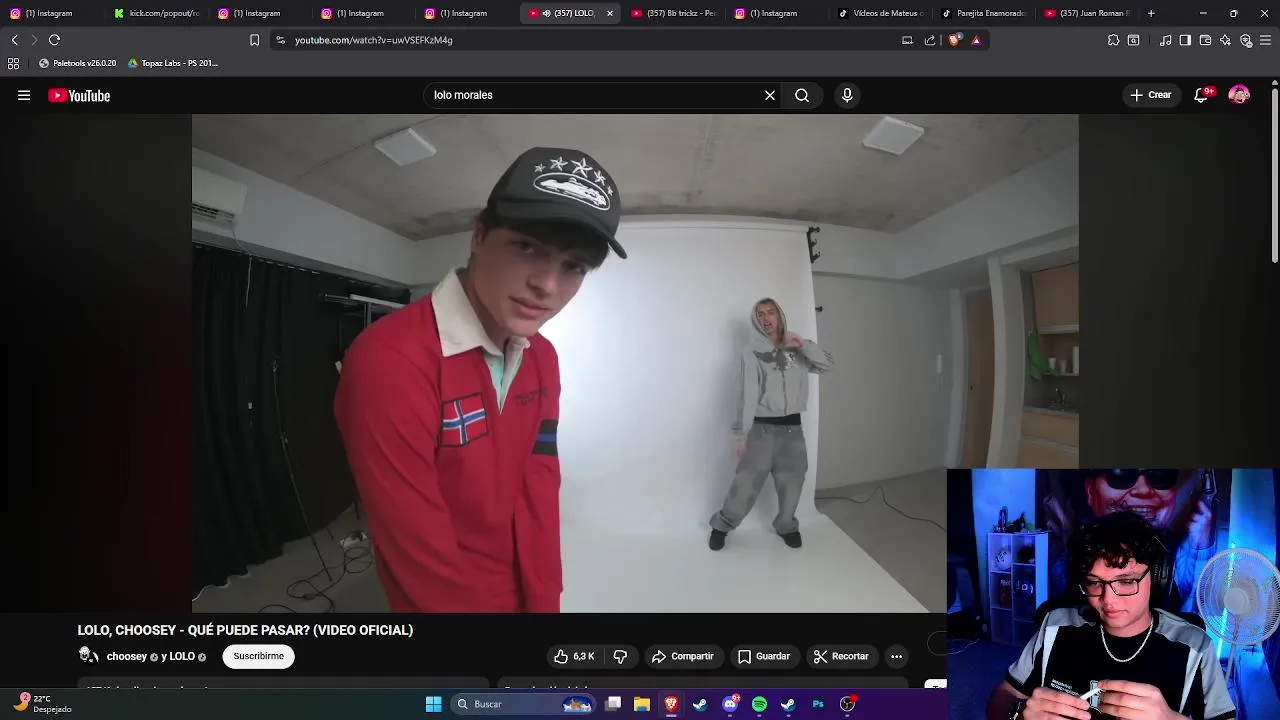Open the account avatar menu
The height and width of the screenshot is (720, 1280).
[x=1239, y=95]
